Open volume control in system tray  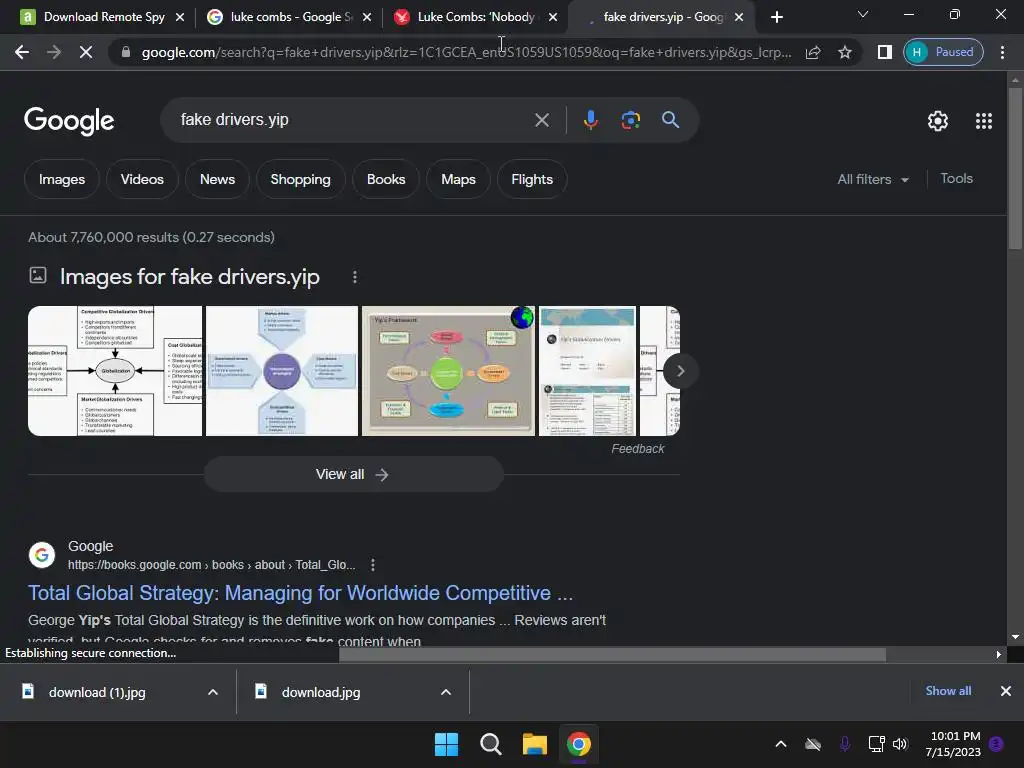pos(900,744)
